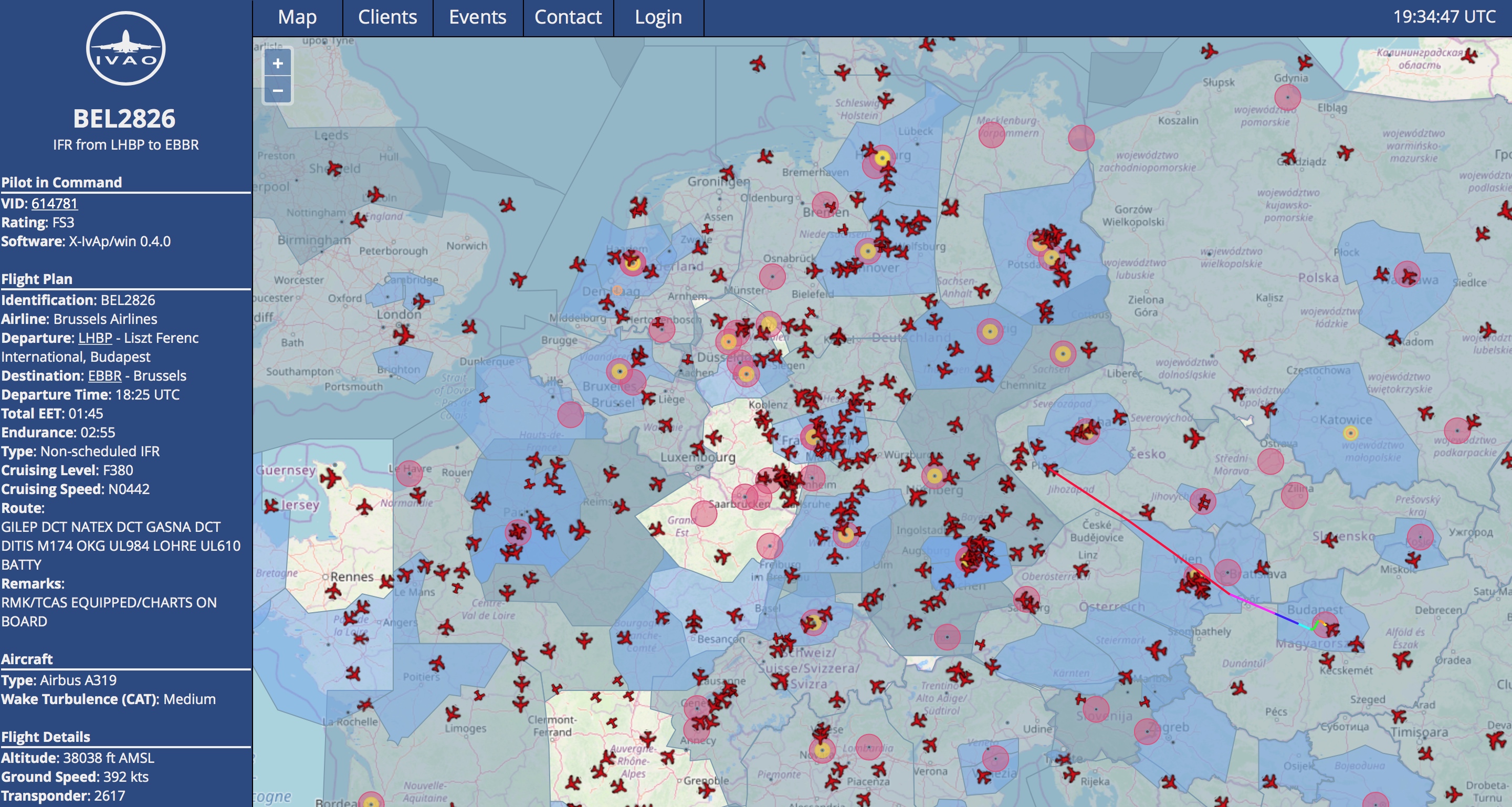The height and width of the screenshot is (807, 1512).
Task: Select the aircraft icon at London
Action: point(403,334)
